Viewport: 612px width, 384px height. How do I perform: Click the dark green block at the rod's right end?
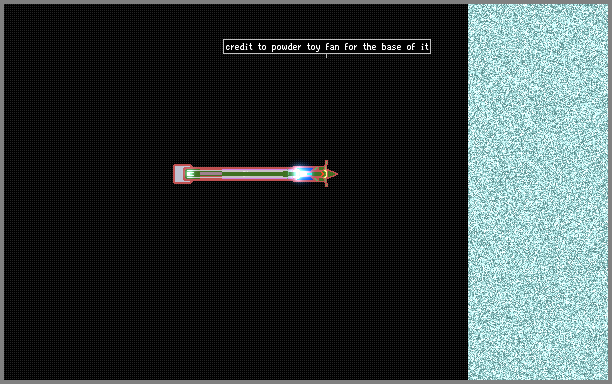coord(285,174)
